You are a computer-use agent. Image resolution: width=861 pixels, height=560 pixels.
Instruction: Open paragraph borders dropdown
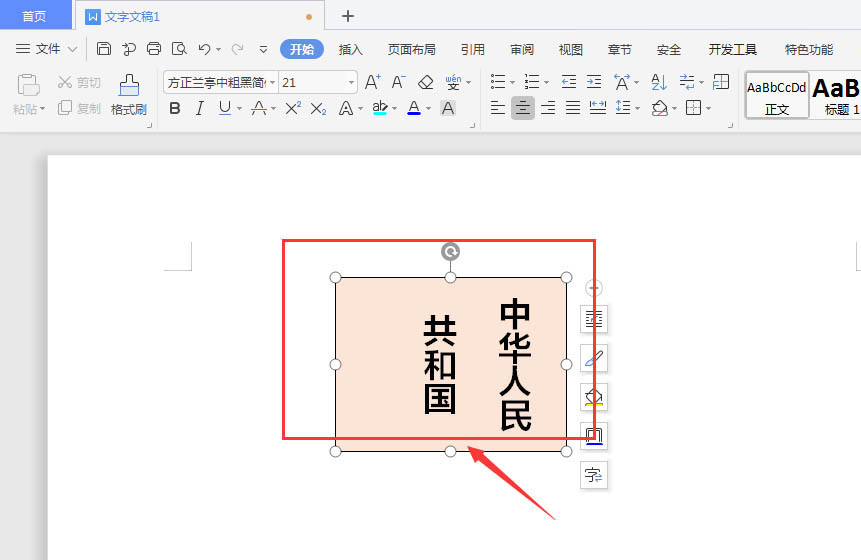[708, 109]
